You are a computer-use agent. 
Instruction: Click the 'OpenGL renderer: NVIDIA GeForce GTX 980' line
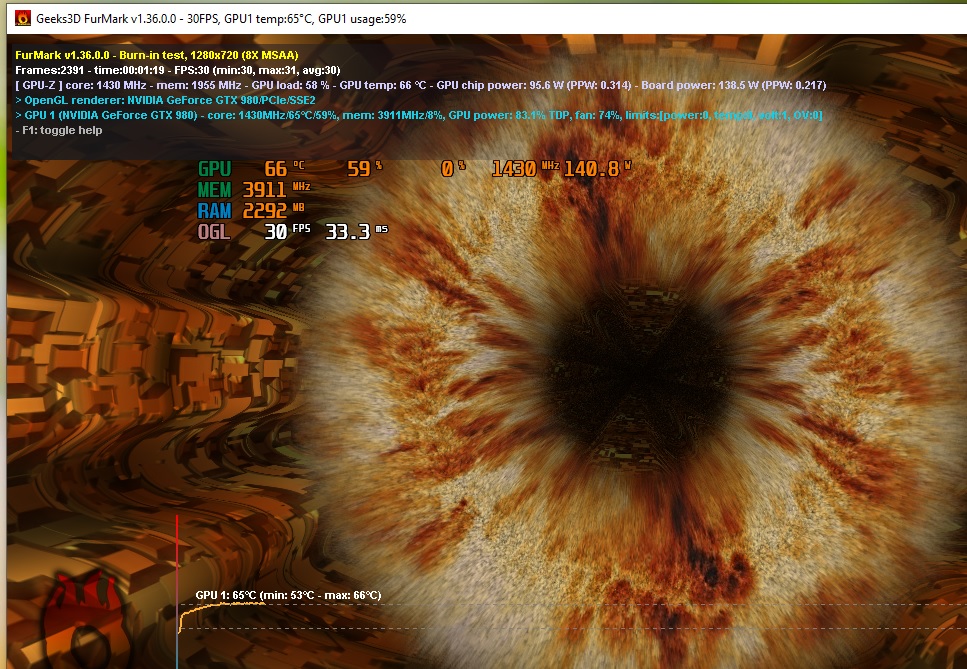pos(165,100)
